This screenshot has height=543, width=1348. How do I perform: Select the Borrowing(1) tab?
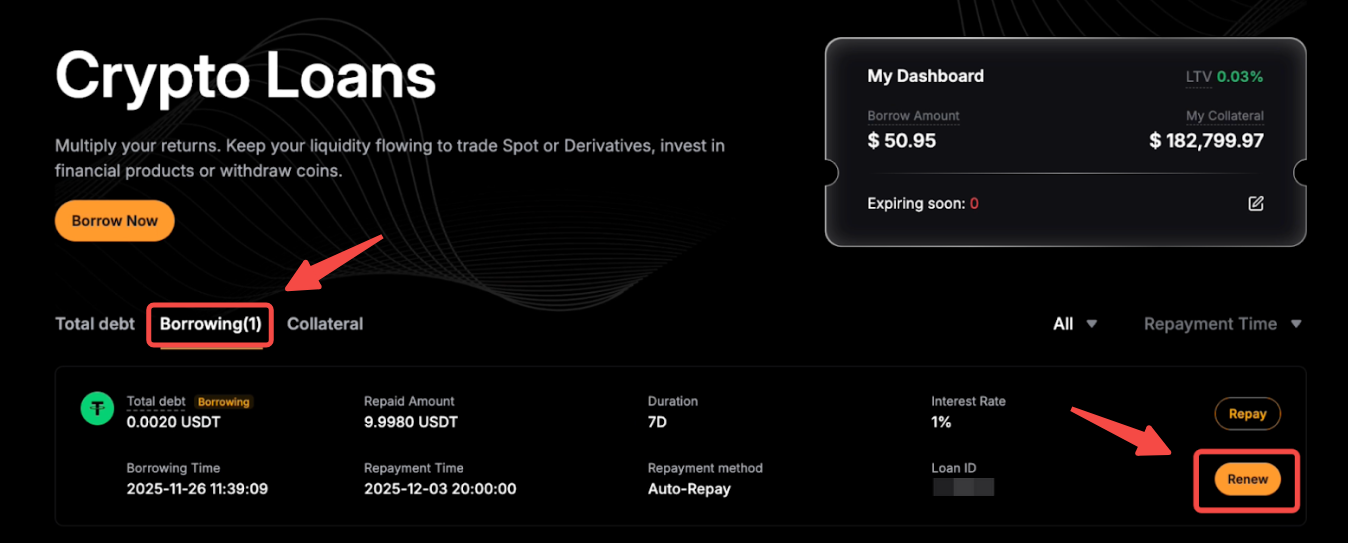[210, 324]
